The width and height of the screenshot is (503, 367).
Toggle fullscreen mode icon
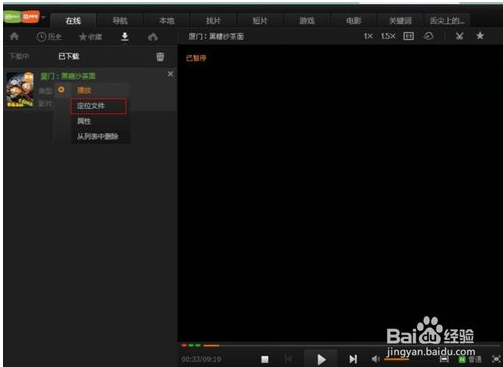[496, 359]
